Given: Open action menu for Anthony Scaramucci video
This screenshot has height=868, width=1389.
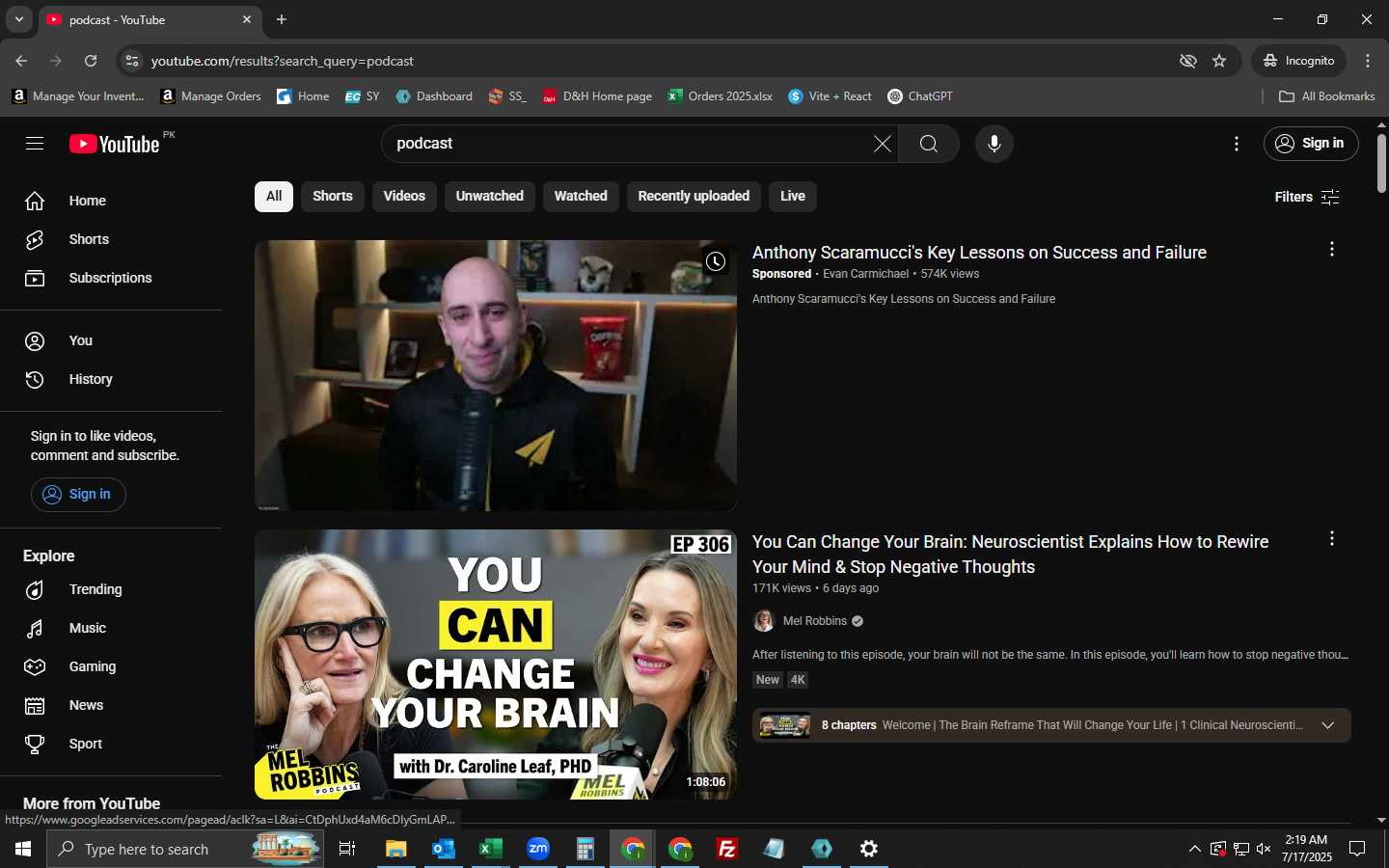Looking at the screenshot, I should [1331, 250].
